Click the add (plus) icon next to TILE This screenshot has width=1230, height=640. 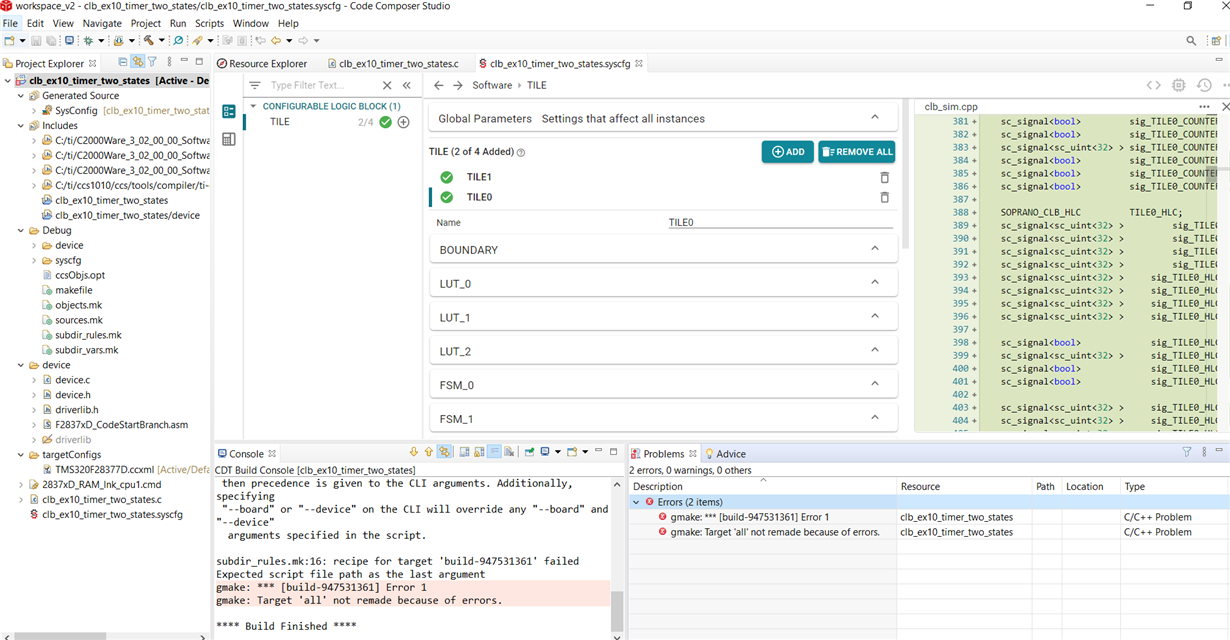404,122
